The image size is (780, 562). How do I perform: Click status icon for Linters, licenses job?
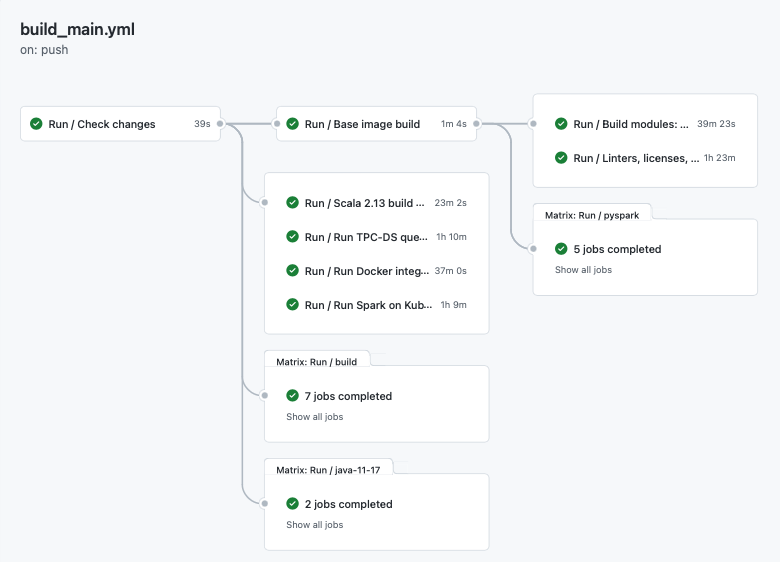561,158
